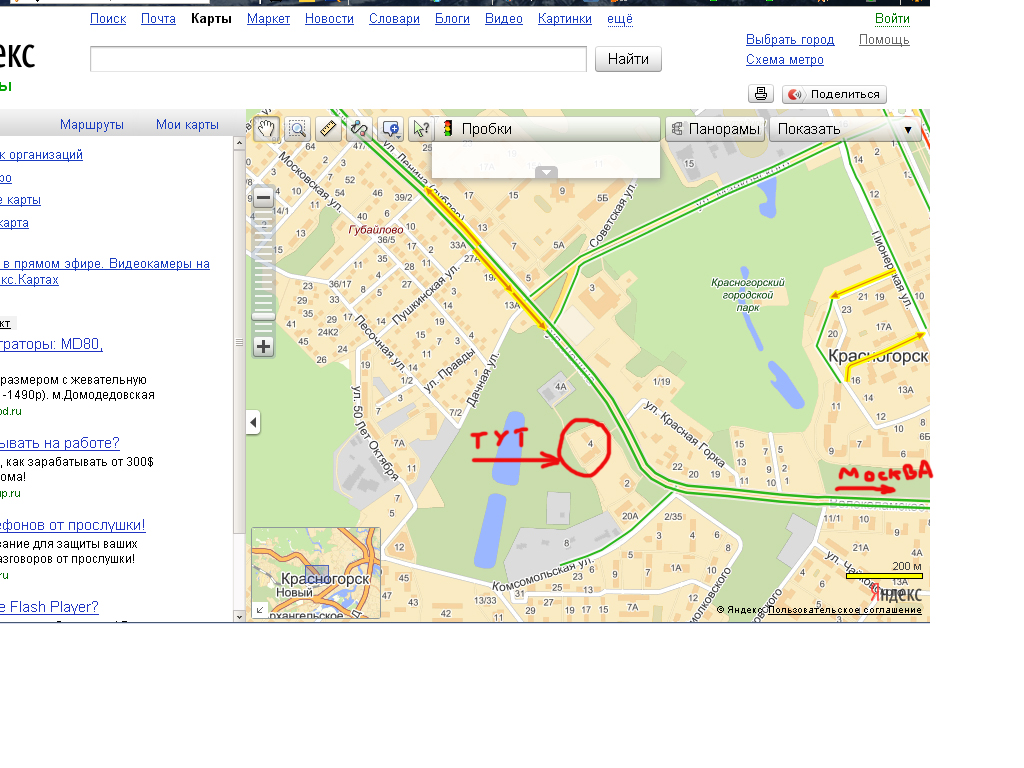The height and width of the screenshot is (768, 1024).
Task: Open the Маркет service
Action: tap(268, 19)
